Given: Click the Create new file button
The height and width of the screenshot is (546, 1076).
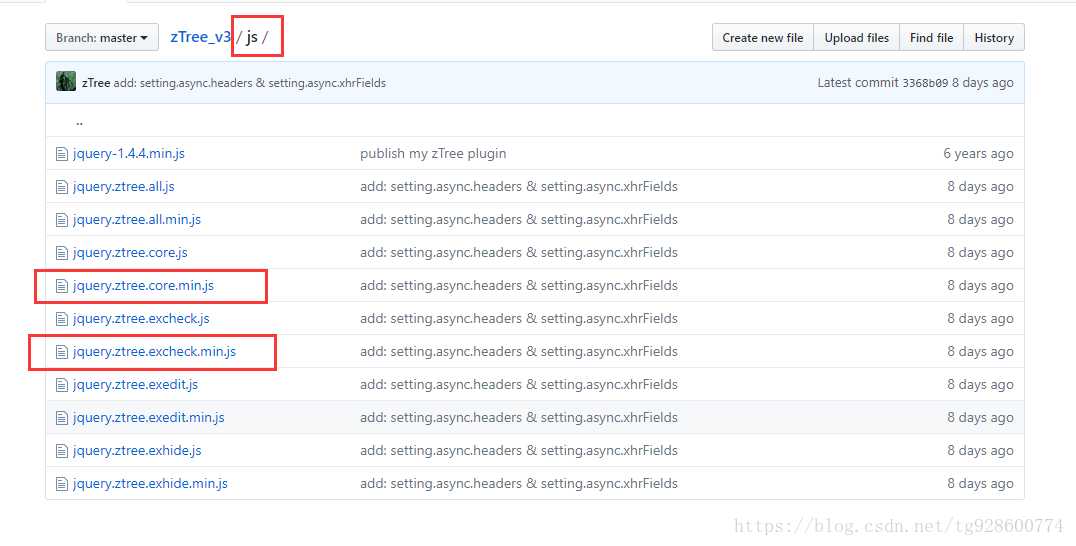Looking at the screenshot, I should point(762,38).
